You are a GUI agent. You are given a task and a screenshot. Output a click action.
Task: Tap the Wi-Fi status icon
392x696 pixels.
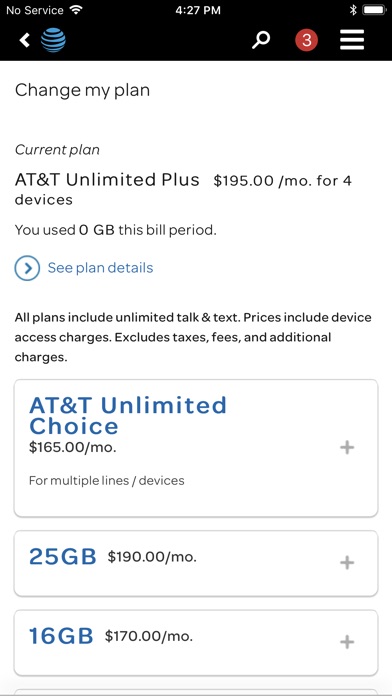77,10
